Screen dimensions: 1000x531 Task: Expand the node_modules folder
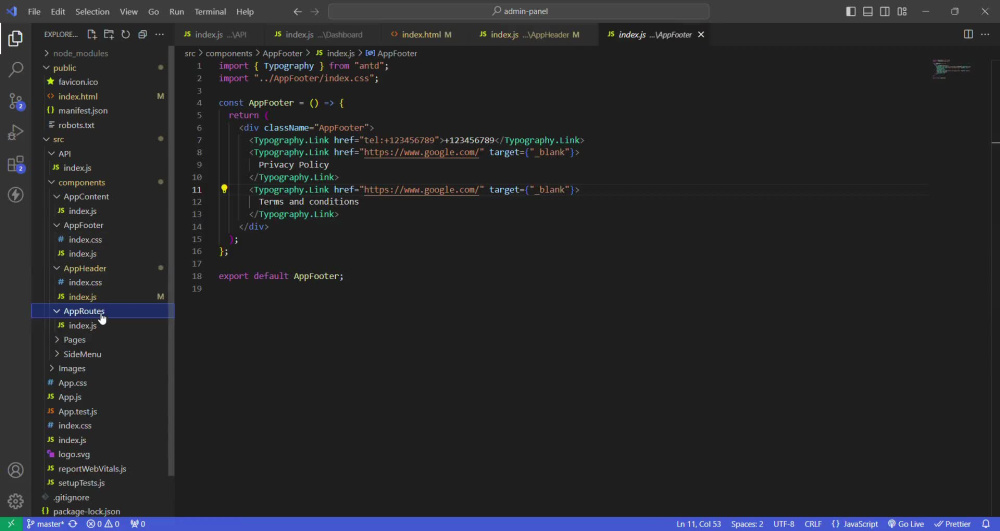click(80, 53)
